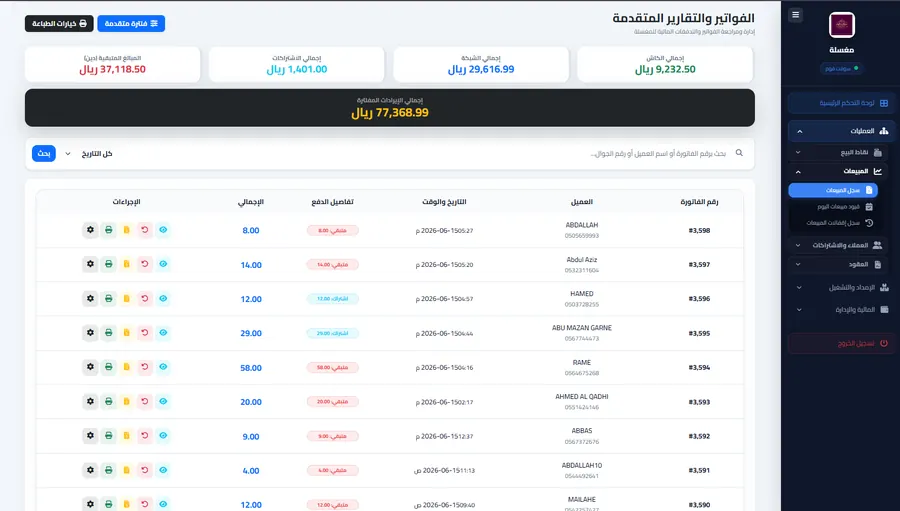View invoice #3,598 with the eye icon
900x511 pixels.
[163, 230]
